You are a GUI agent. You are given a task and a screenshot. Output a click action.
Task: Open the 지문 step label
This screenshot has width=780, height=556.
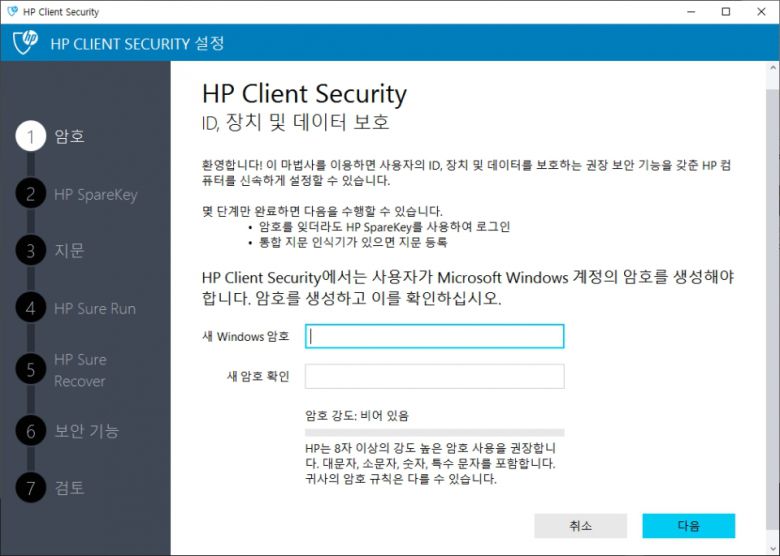(x=70, y=251)
